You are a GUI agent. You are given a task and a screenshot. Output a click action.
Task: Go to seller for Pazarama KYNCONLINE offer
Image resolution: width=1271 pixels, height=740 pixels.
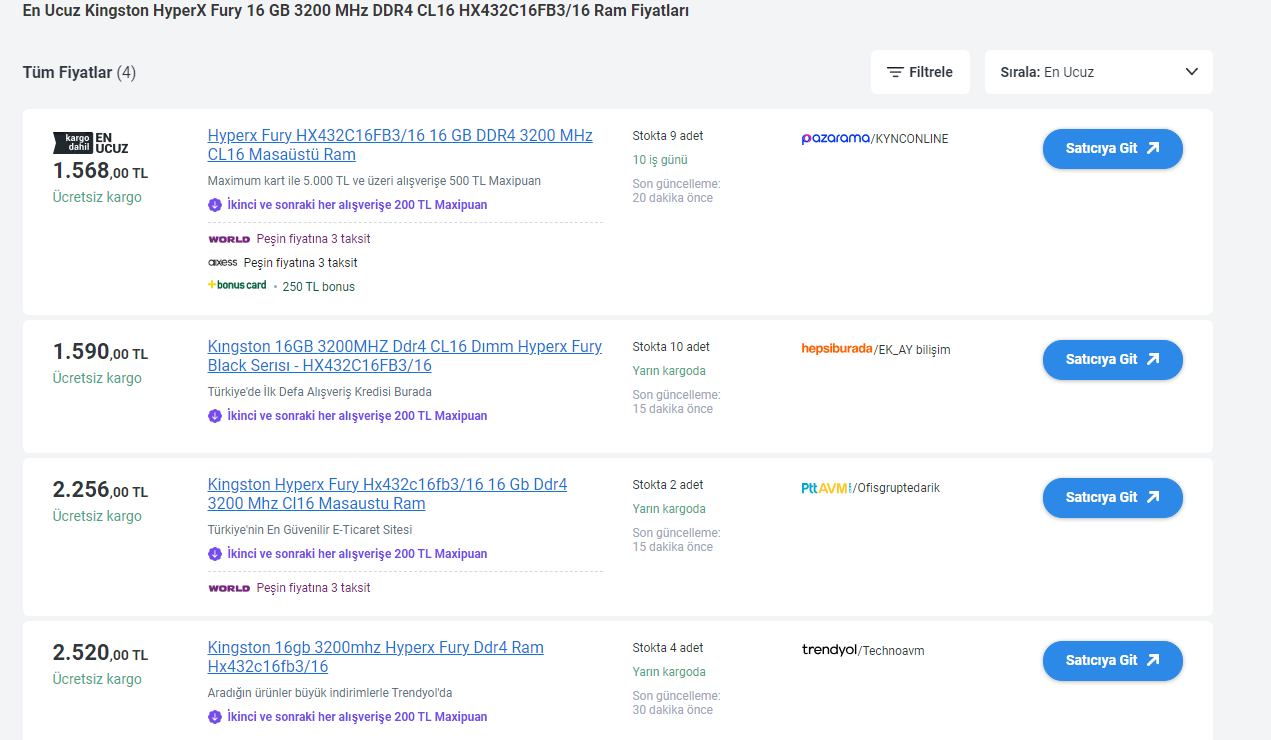coord(1112,149)
